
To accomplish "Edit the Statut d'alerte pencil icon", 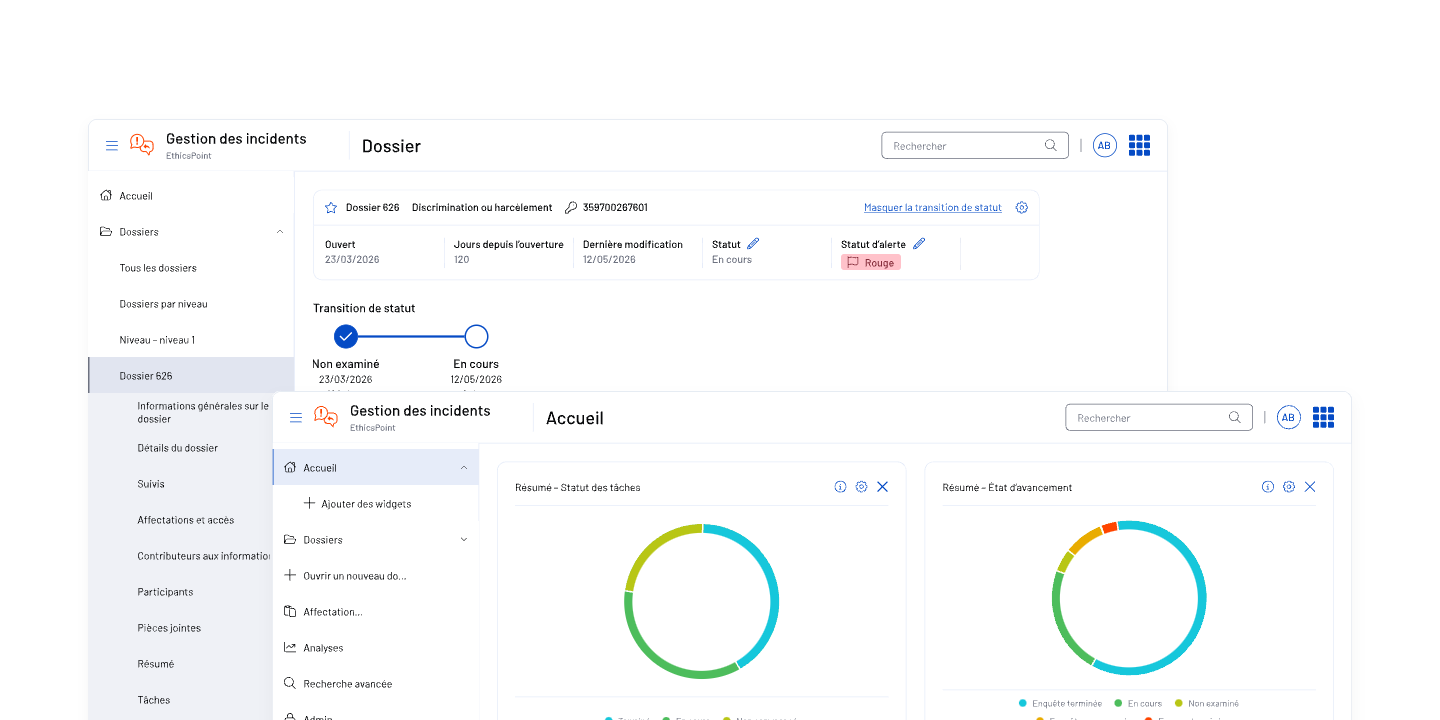I will coord(919,244).
